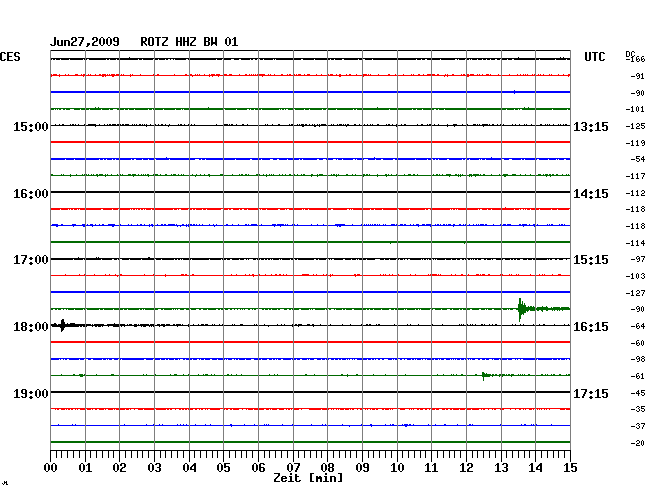Viewport: 650px width, 494px height.
Task: Click the DC offset value -101
Action: pos(635,109)
